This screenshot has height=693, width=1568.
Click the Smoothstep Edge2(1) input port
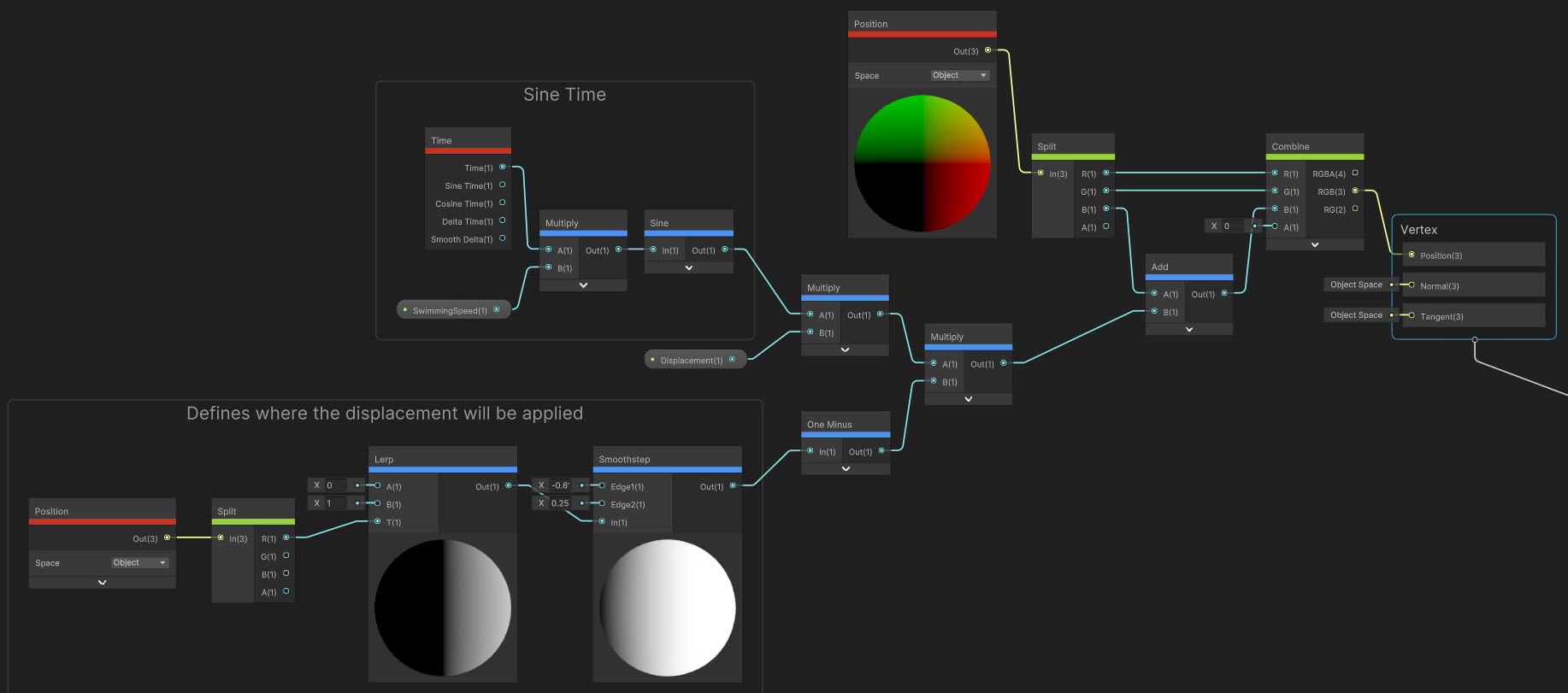coord(602,503)
